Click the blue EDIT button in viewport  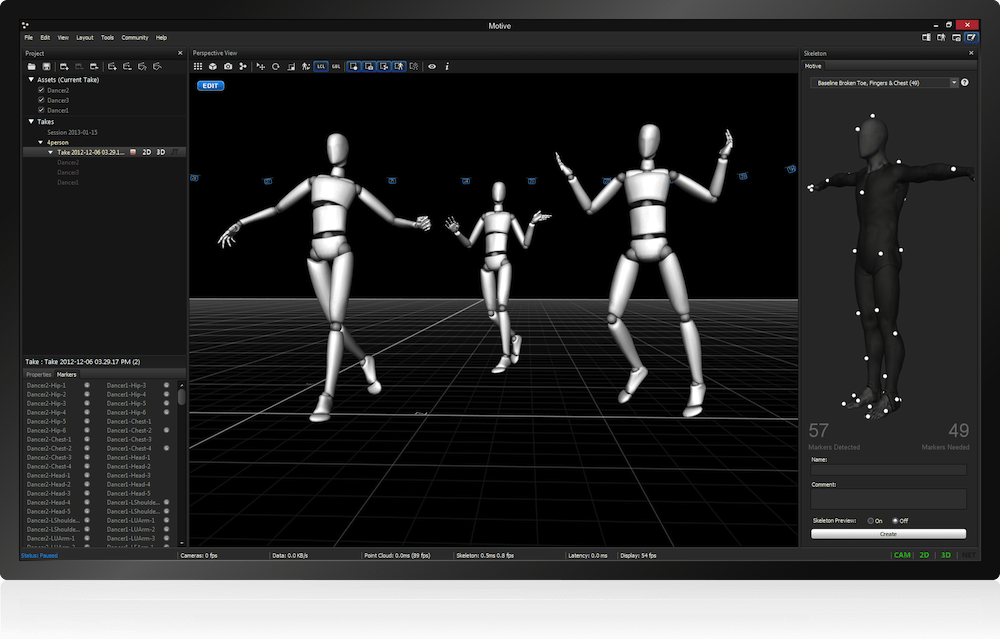tap(210, 86)
